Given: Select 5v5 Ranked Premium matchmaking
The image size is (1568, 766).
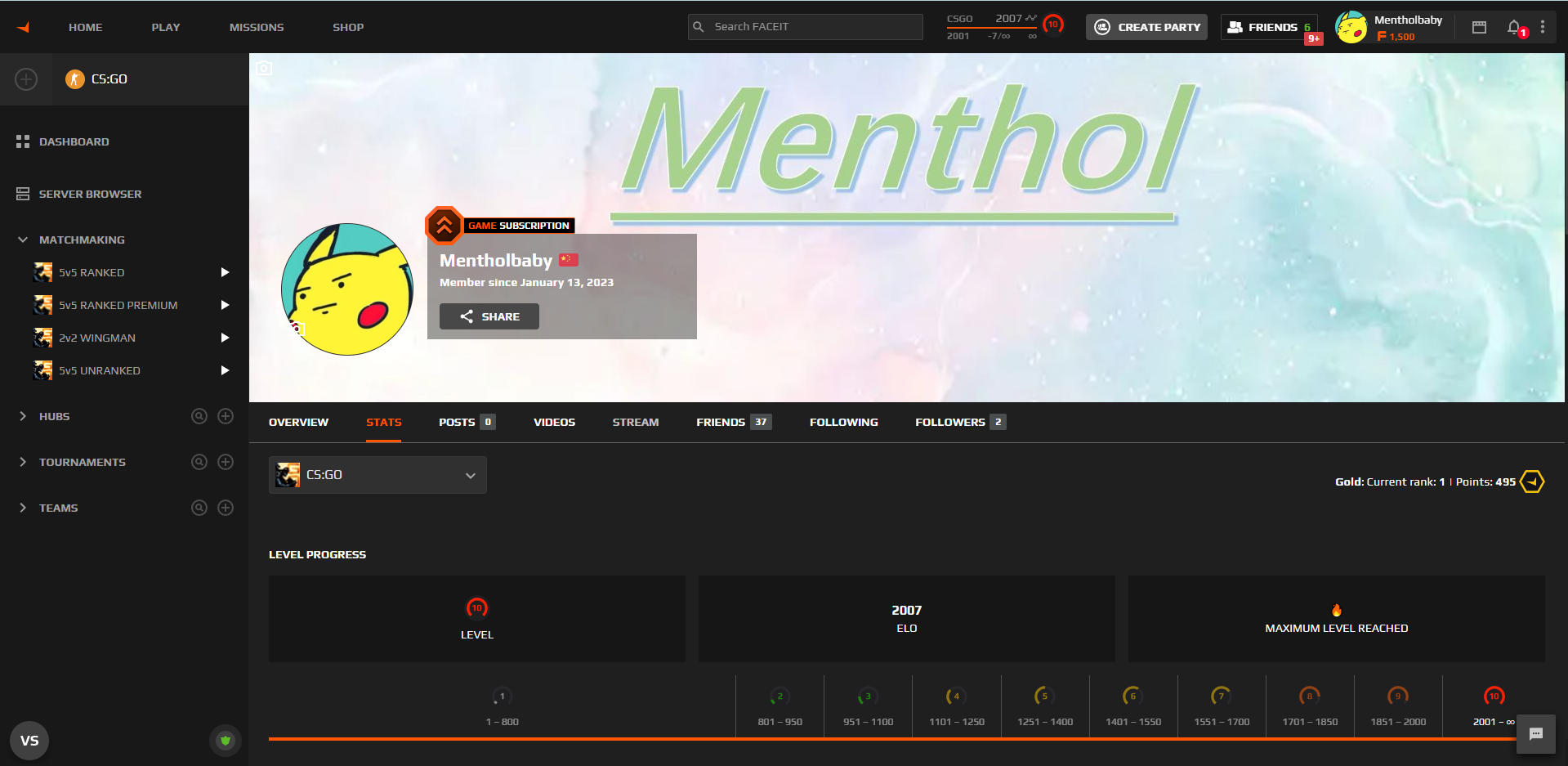Looking at the screenshot, I should pos(118,305).
